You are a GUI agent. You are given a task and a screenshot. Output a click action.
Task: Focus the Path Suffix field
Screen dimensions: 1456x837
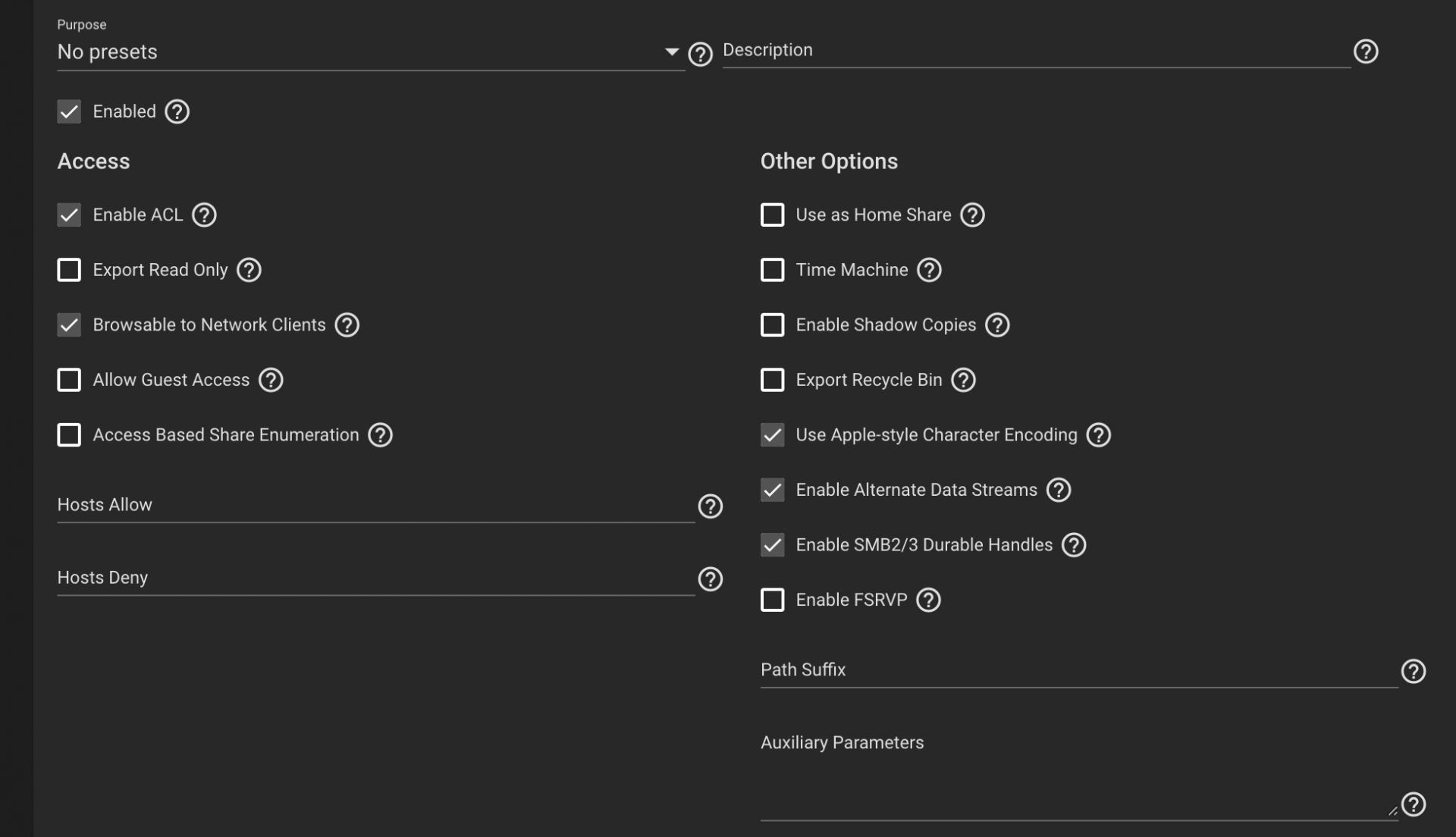[x=1079, y=670]
